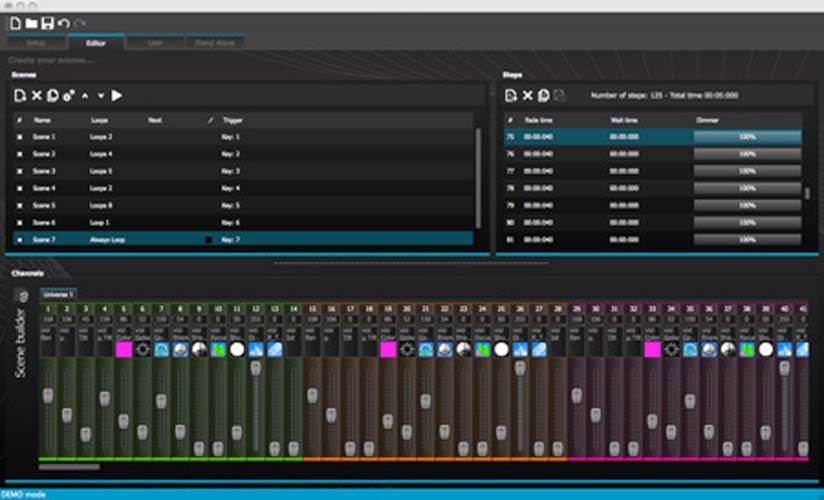Click white circle preset on channel 11

tap(237, 350)
